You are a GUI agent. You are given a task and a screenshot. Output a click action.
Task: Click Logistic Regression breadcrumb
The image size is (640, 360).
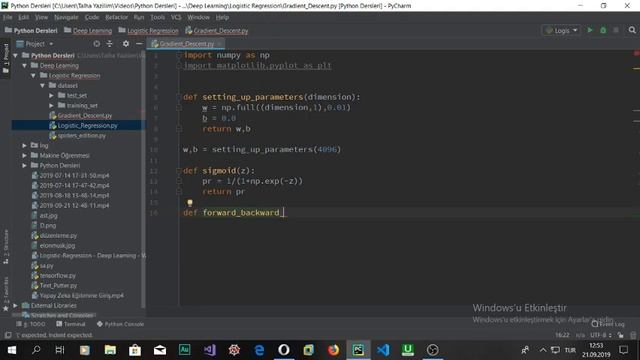153,31
